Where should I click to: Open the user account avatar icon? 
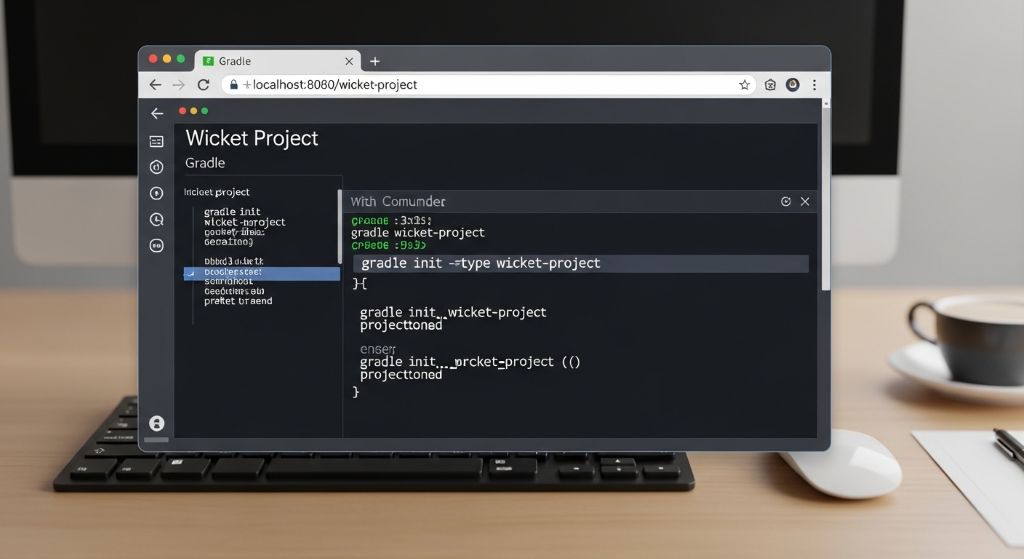156,423
